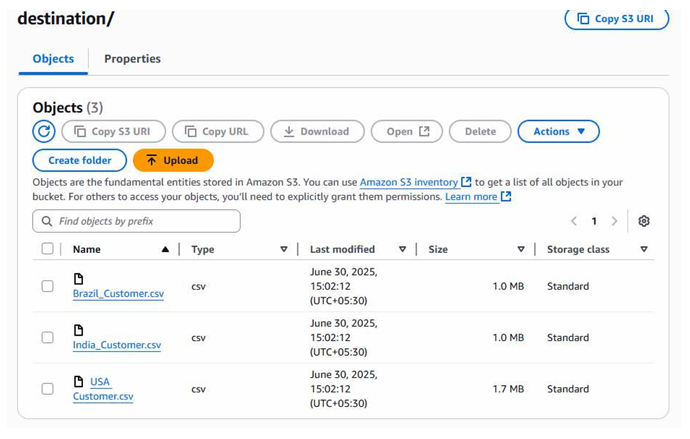Sort by Storage class column arrow
Image resolution: width=690 pixels, height=439 pixels.
[x=643, y=249]
